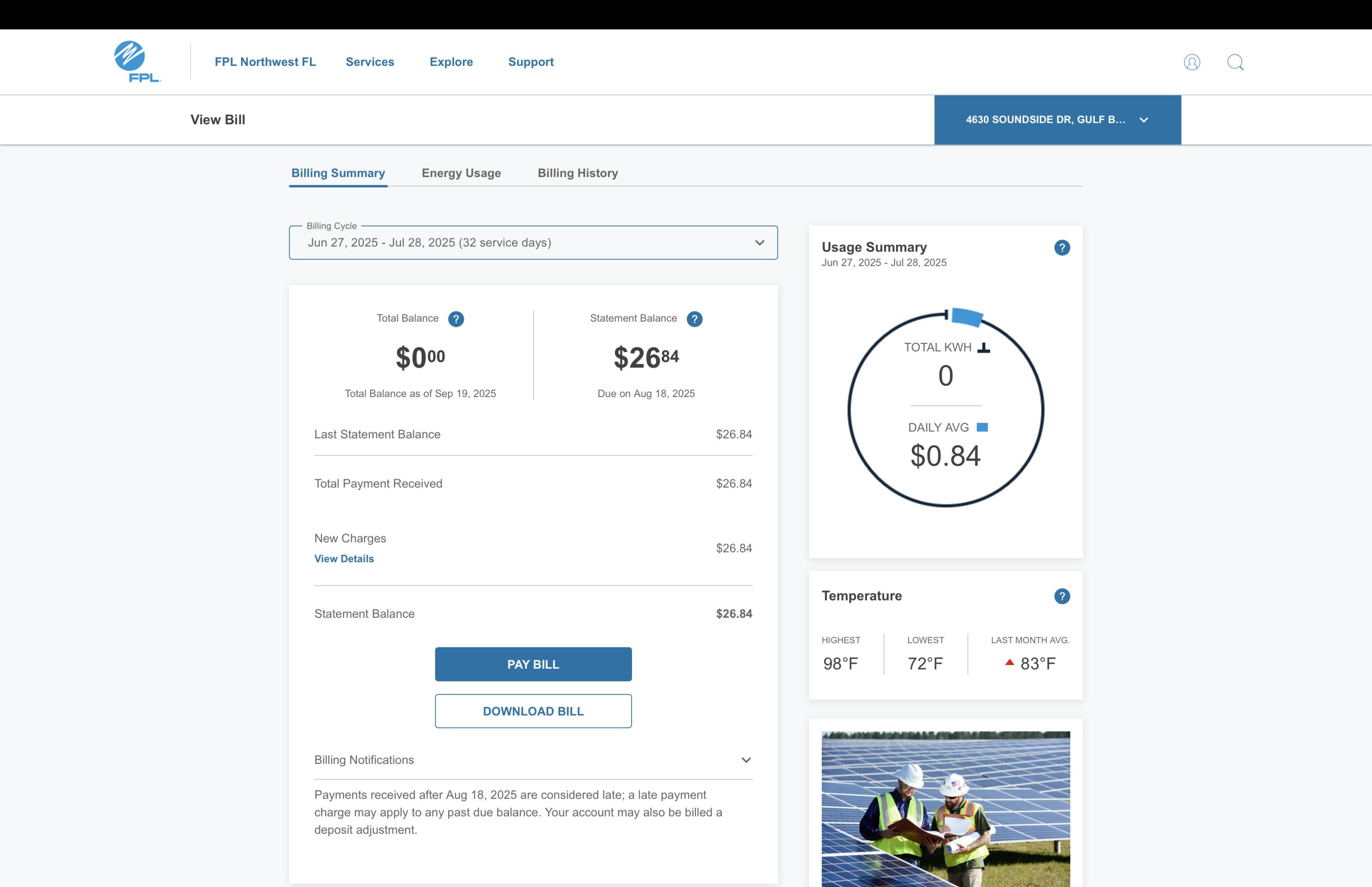Viewport: 1372px width, 887px height.
Task: Open the Billing Cycle dropdown
Action: [533, 242]
